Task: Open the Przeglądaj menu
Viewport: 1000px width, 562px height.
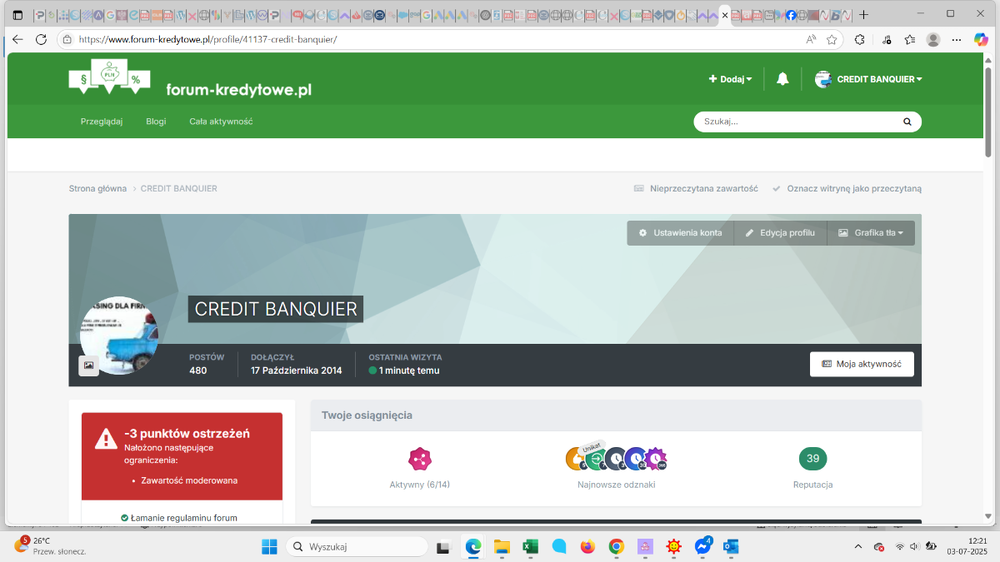Action: [101, 121]
